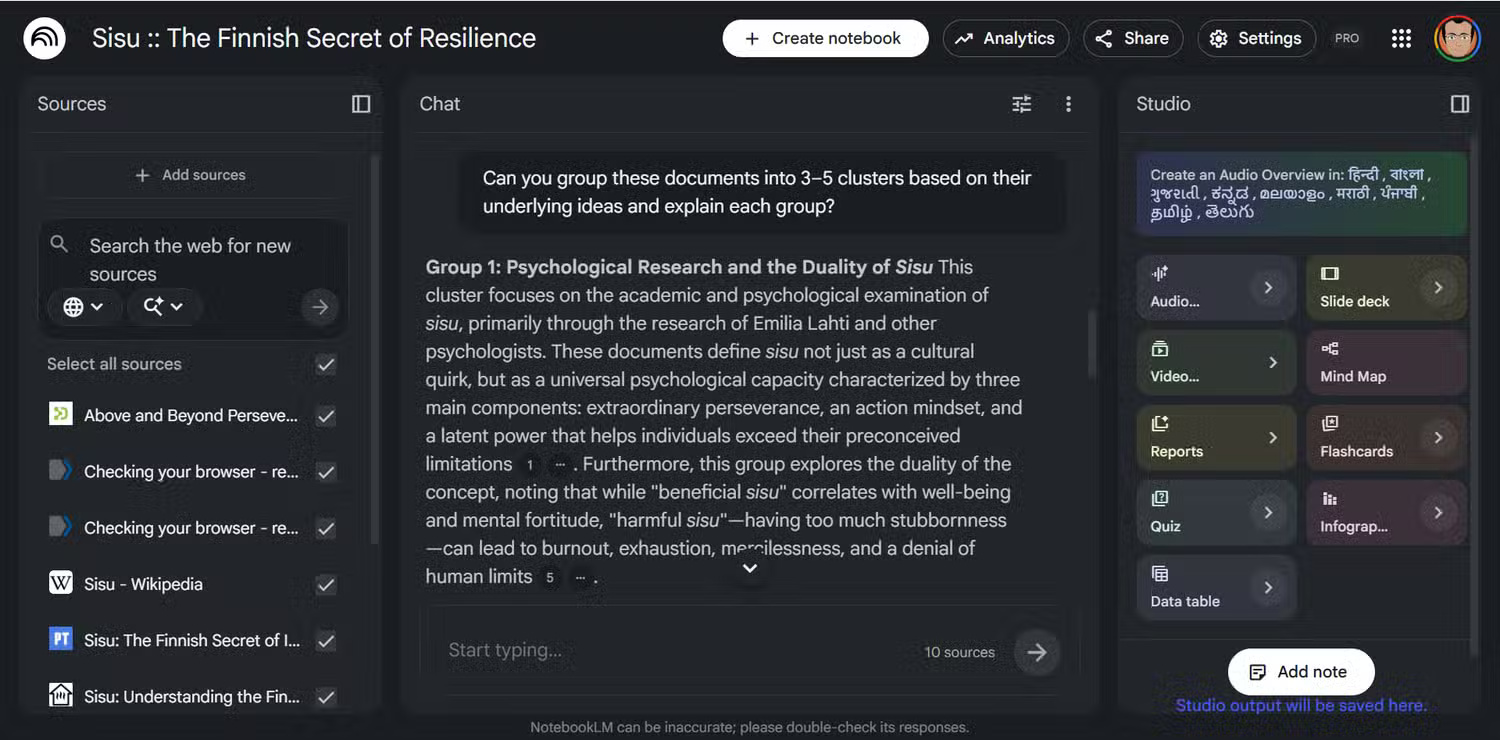Viewport: 1500px width, 740px height.
Task: Click the notebook title Sisu :: The Finnish Secret of Resilience
Action: pyautogui.click(x=314, y=38)
